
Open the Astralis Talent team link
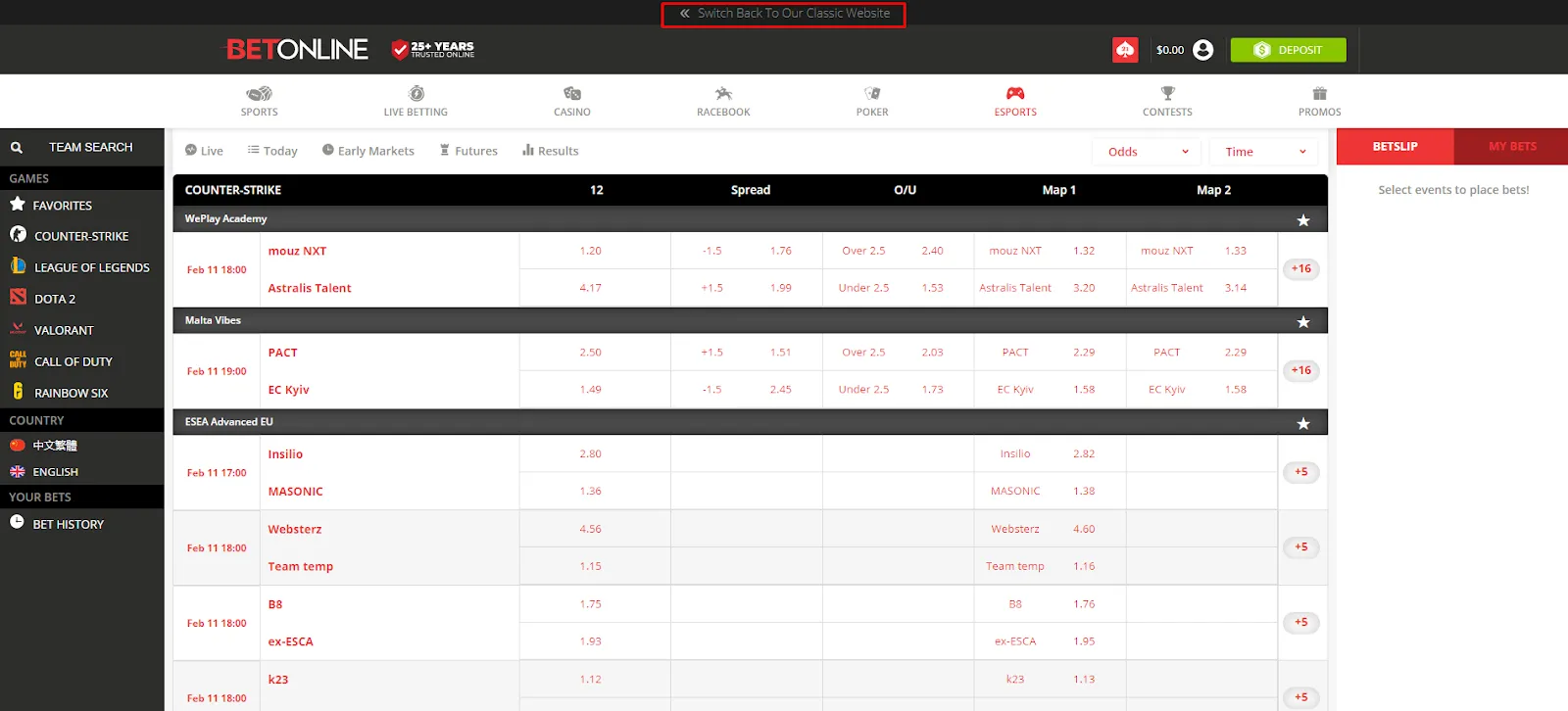pos(310,288)
